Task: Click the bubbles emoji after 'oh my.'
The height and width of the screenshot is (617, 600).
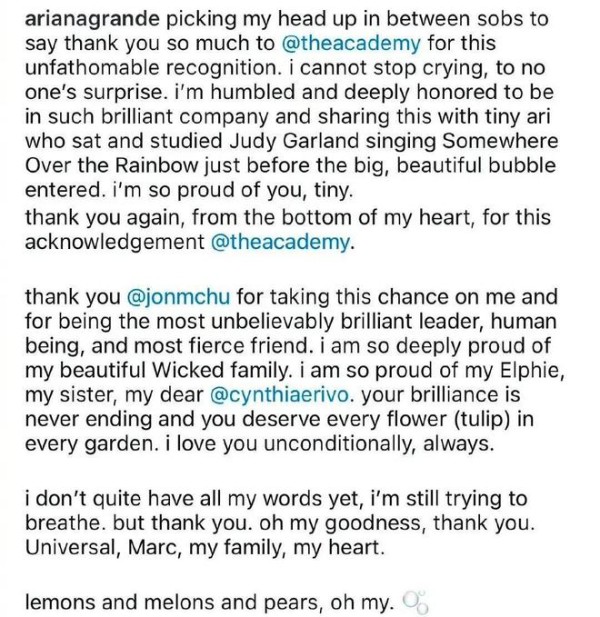Action: [x=415, y=603]
